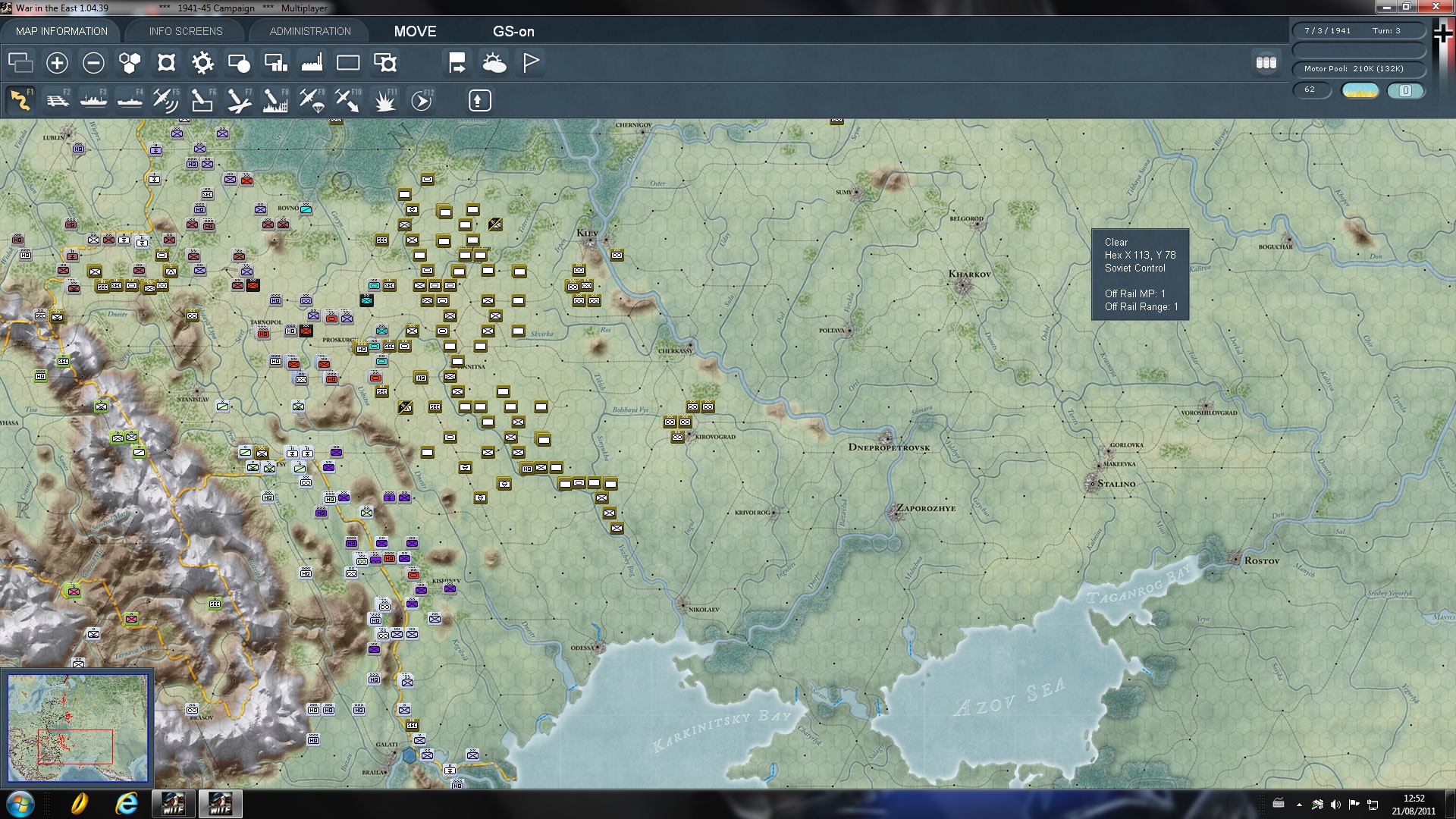Click the light blue 0 indicator
Viewport: 1456px width, 819px height.
coord(1405,90)
